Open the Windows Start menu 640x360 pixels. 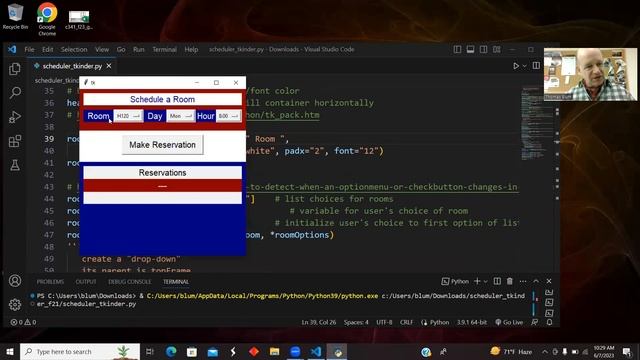click(x=10, y=351)
